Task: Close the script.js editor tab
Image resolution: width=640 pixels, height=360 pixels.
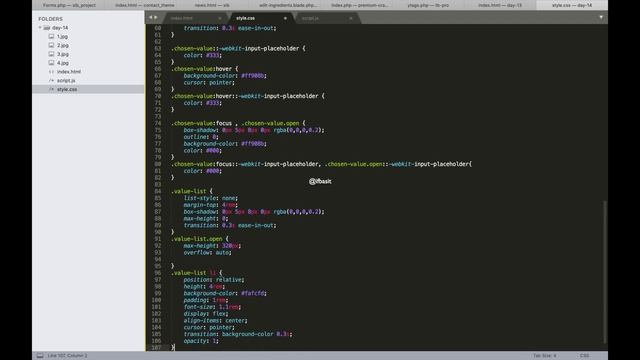Action: [x=351, y=18]
